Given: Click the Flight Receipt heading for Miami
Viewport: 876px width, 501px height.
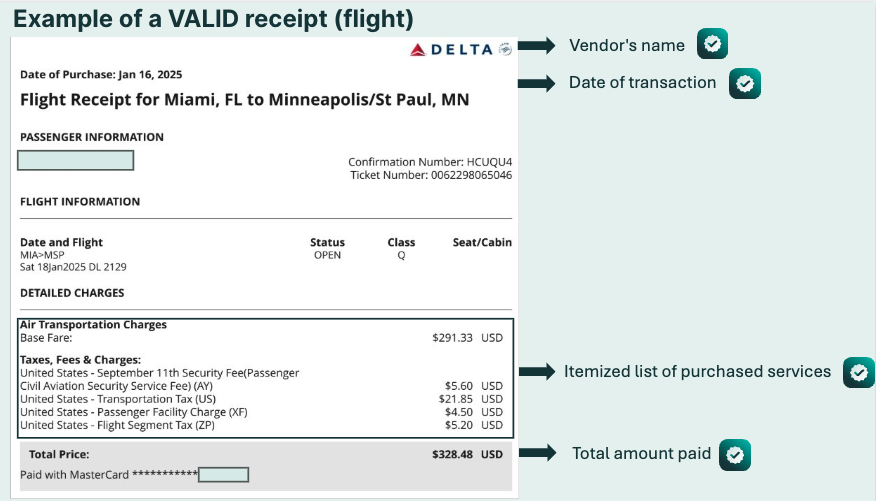Looking at the screenshot, I should pyautogui.click(x=245, y=100).
